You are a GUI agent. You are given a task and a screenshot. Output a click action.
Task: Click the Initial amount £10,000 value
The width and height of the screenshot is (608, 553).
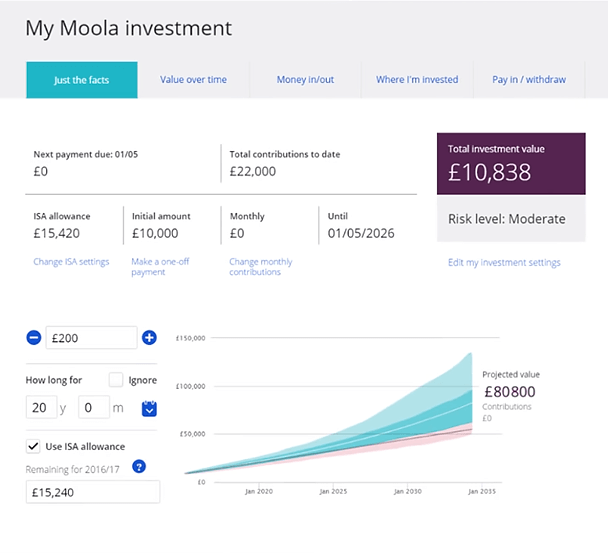pos(155,233)
